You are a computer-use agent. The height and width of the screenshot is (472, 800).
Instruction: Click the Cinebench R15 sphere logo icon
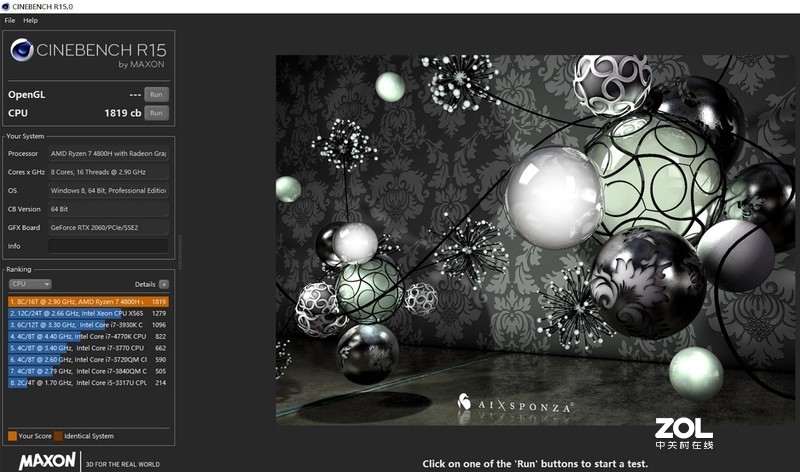click(x=22, y=50)
